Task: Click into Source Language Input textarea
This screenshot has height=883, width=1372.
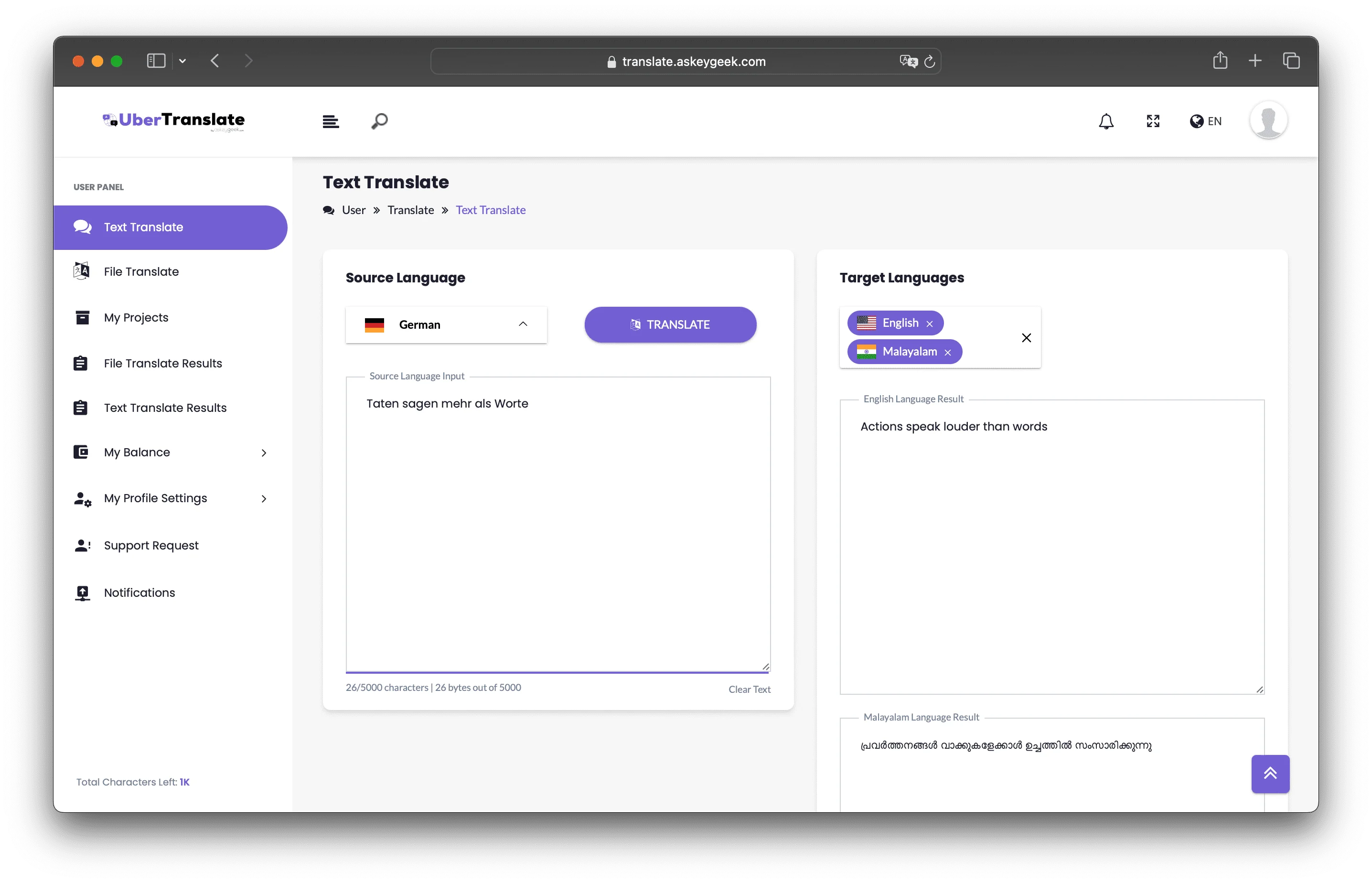Action: tap(557, 525)
